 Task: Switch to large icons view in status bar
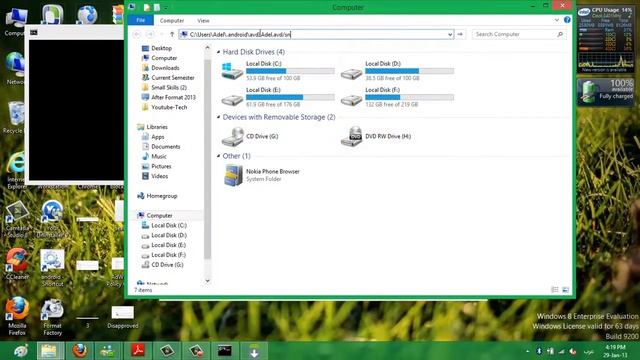click(565, 290)
